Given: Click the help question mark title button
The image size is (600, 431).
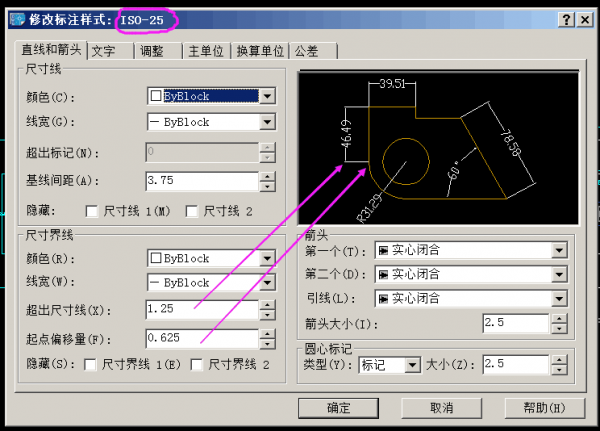Looking at the screenshot, I should point(564,19).
